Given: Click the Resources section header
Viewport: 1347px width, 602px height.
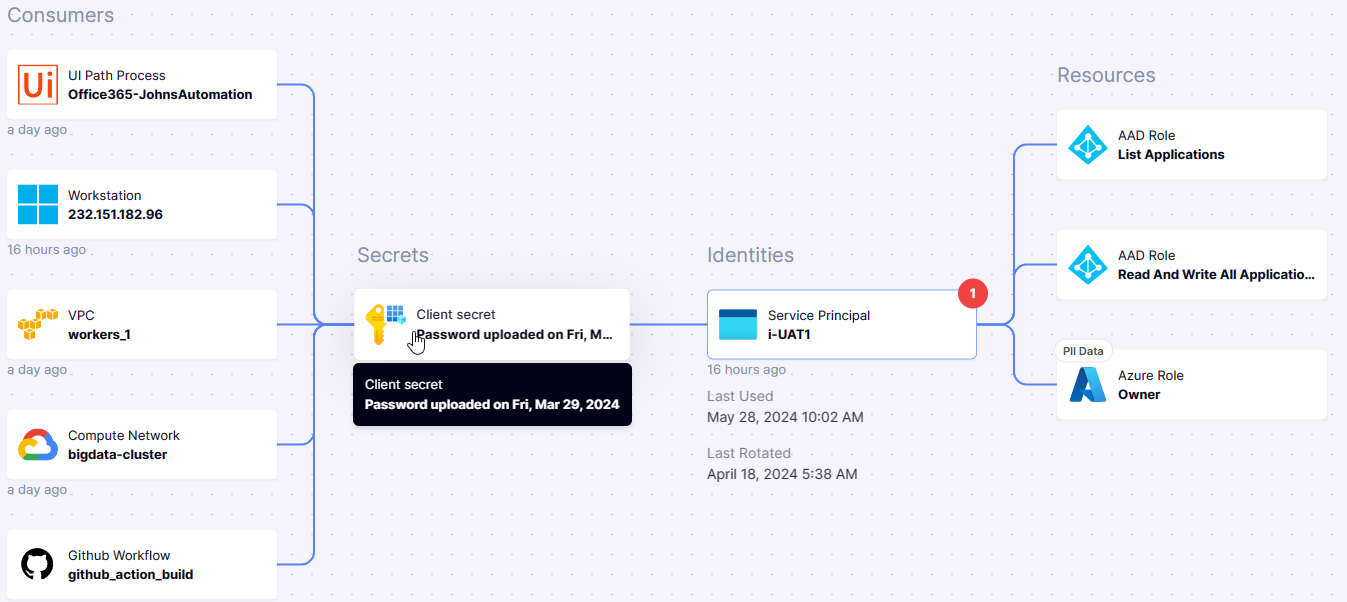Looking at the screenshot, I should pyautogui.click(x=1106, y=74).
